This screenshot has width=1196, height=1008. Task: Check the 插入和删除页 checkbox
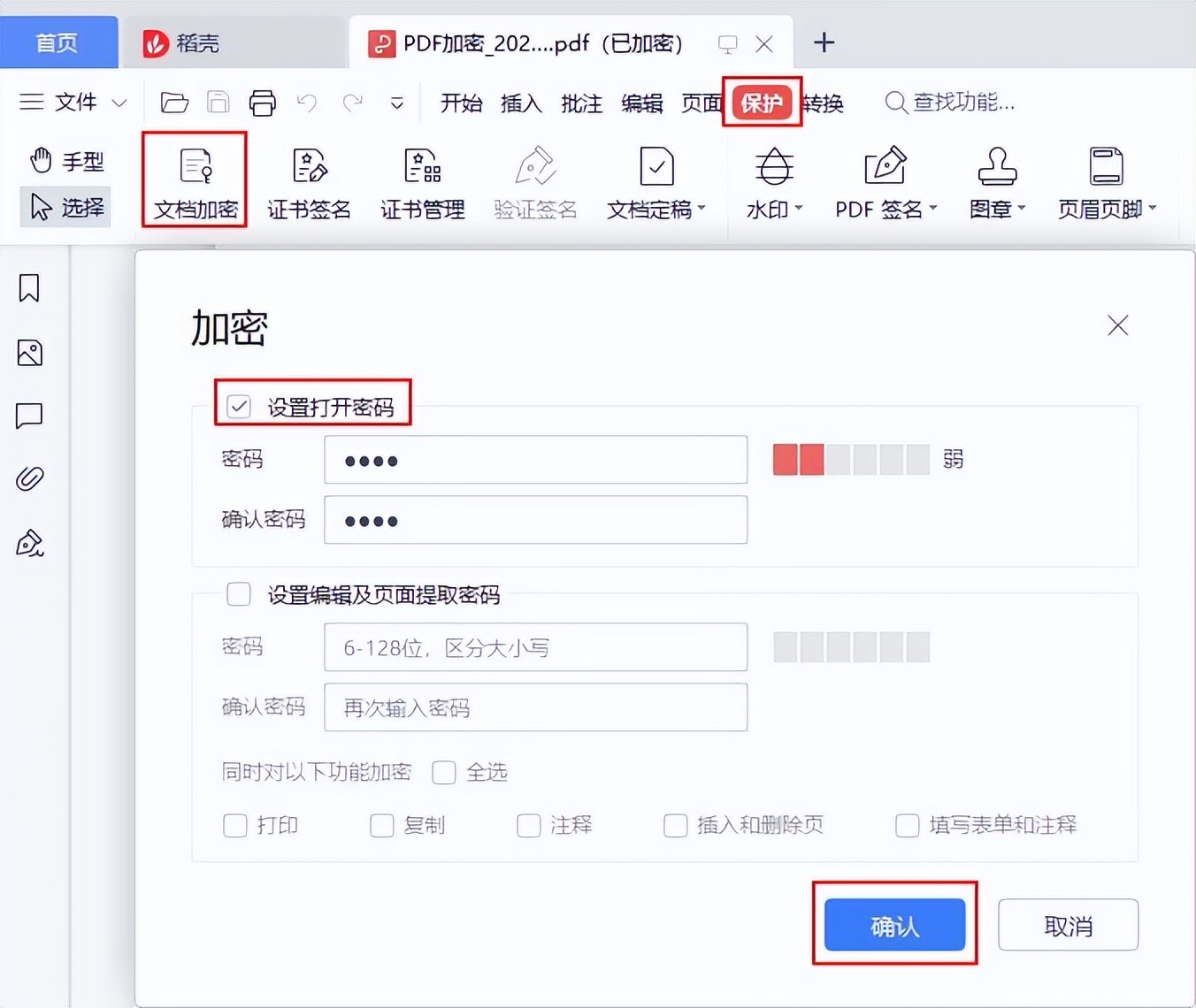click(x=676, y=825)
